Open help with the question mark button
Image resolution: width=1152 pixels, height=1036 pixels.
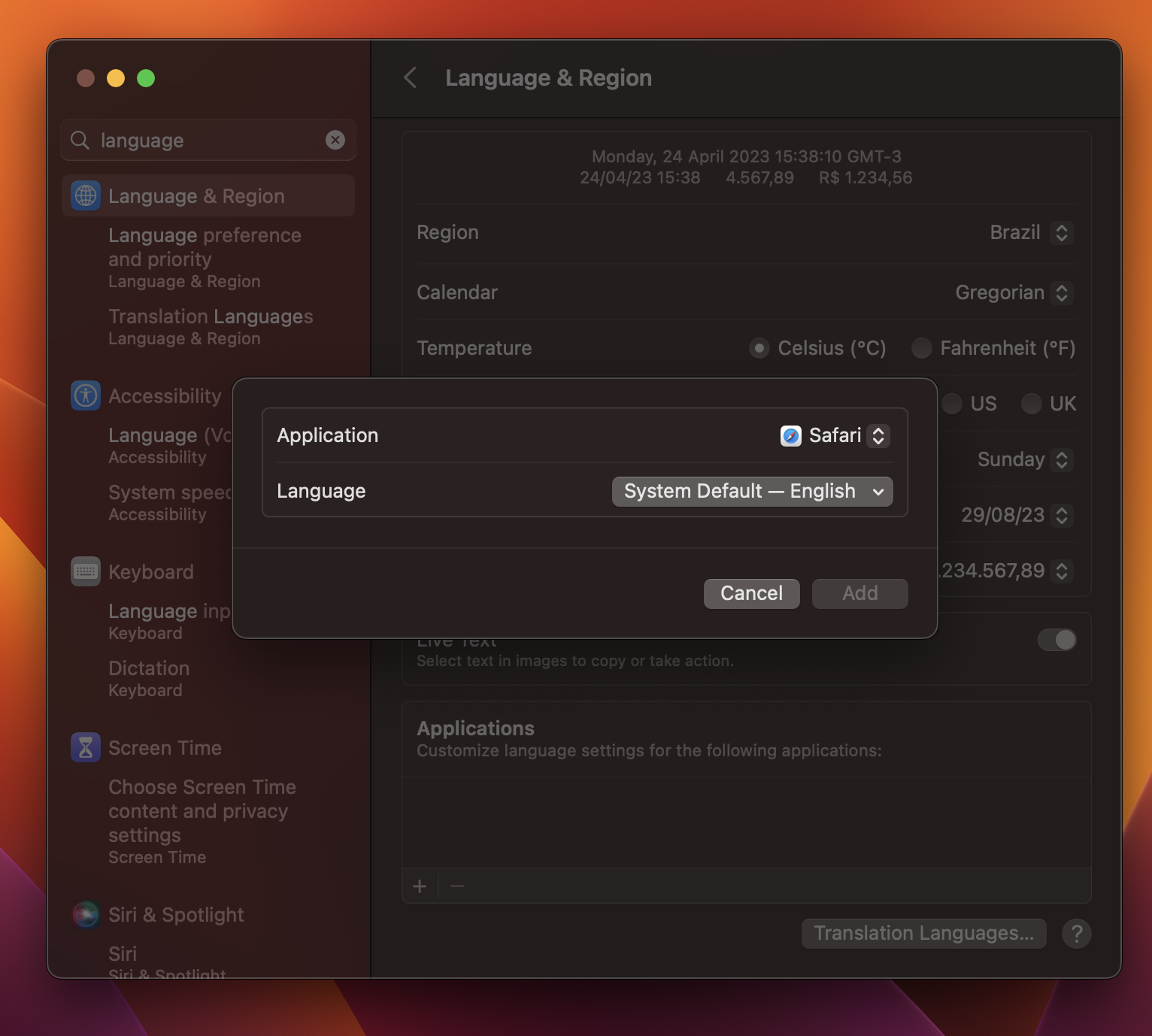tap(1076, 933)
